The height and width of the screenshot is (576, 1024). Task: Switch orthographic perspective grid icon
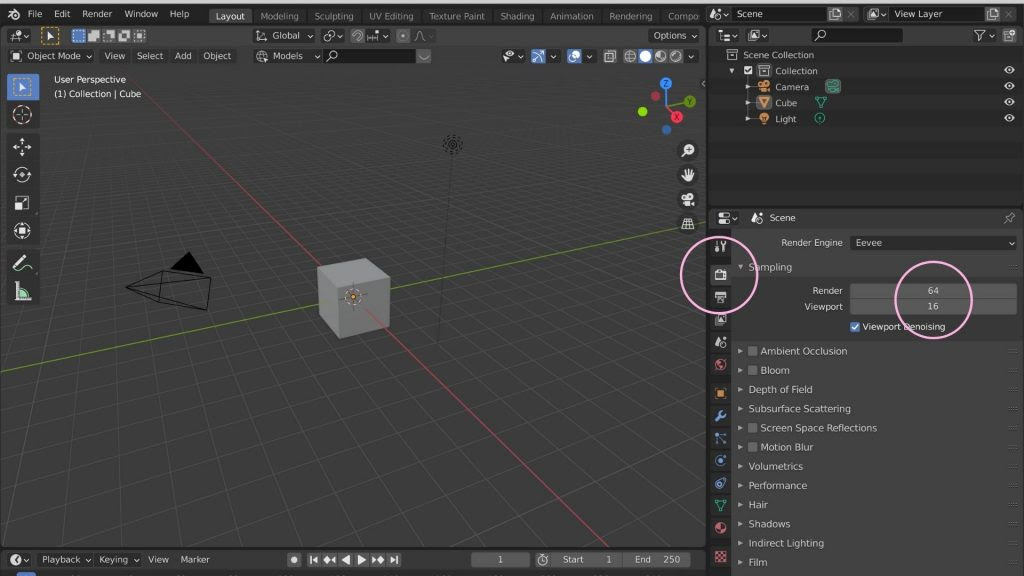pos(688,224)
